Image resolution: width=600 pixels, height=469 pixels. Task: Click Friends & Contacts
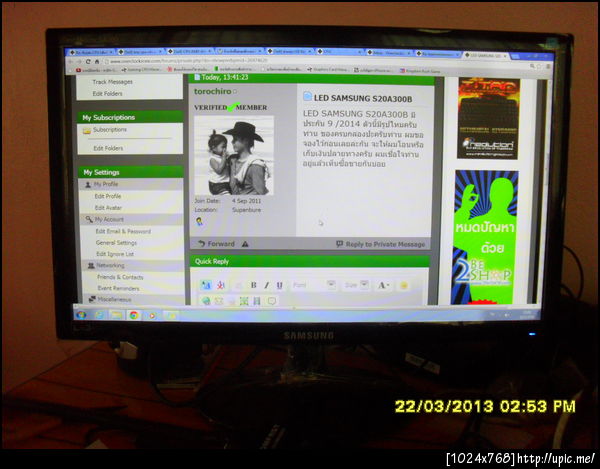point(120,277)
